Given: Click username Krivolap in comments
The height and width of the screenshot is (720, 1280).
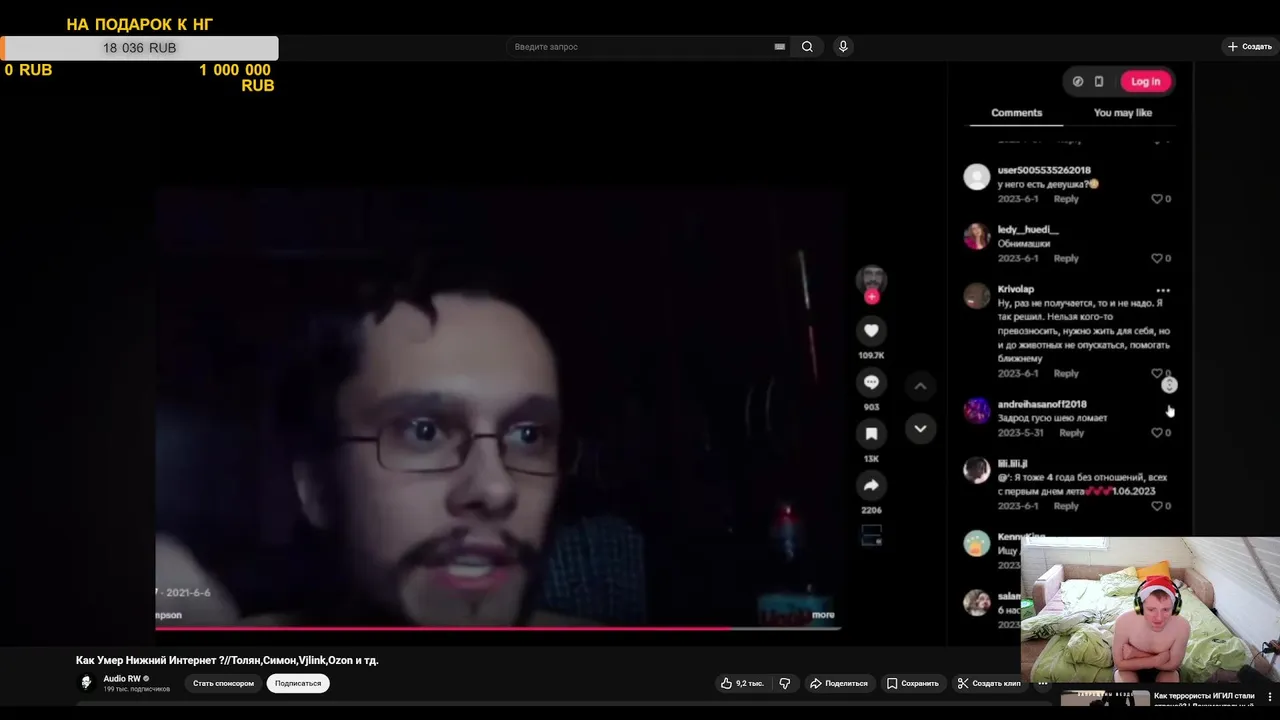Looking at the screenshot, I should point(1016,289).
